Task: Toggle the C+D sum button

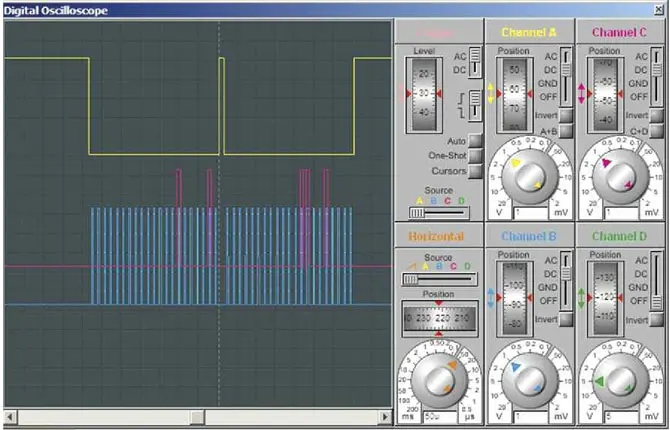Action: pyautogui.click(x=658, y=131)
